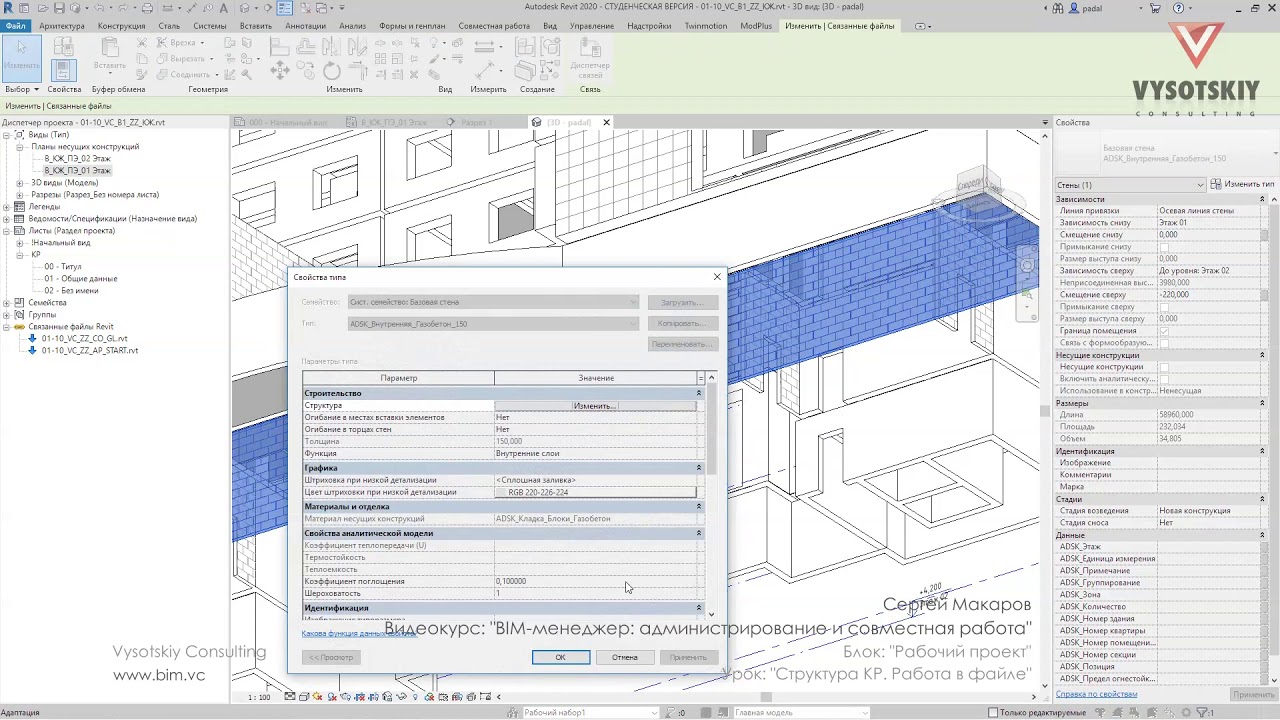The width and height of the screenshot is (1280, 720).
Task: Open the Конструкция ribbon tab
Action: click(x=121, y=26)
